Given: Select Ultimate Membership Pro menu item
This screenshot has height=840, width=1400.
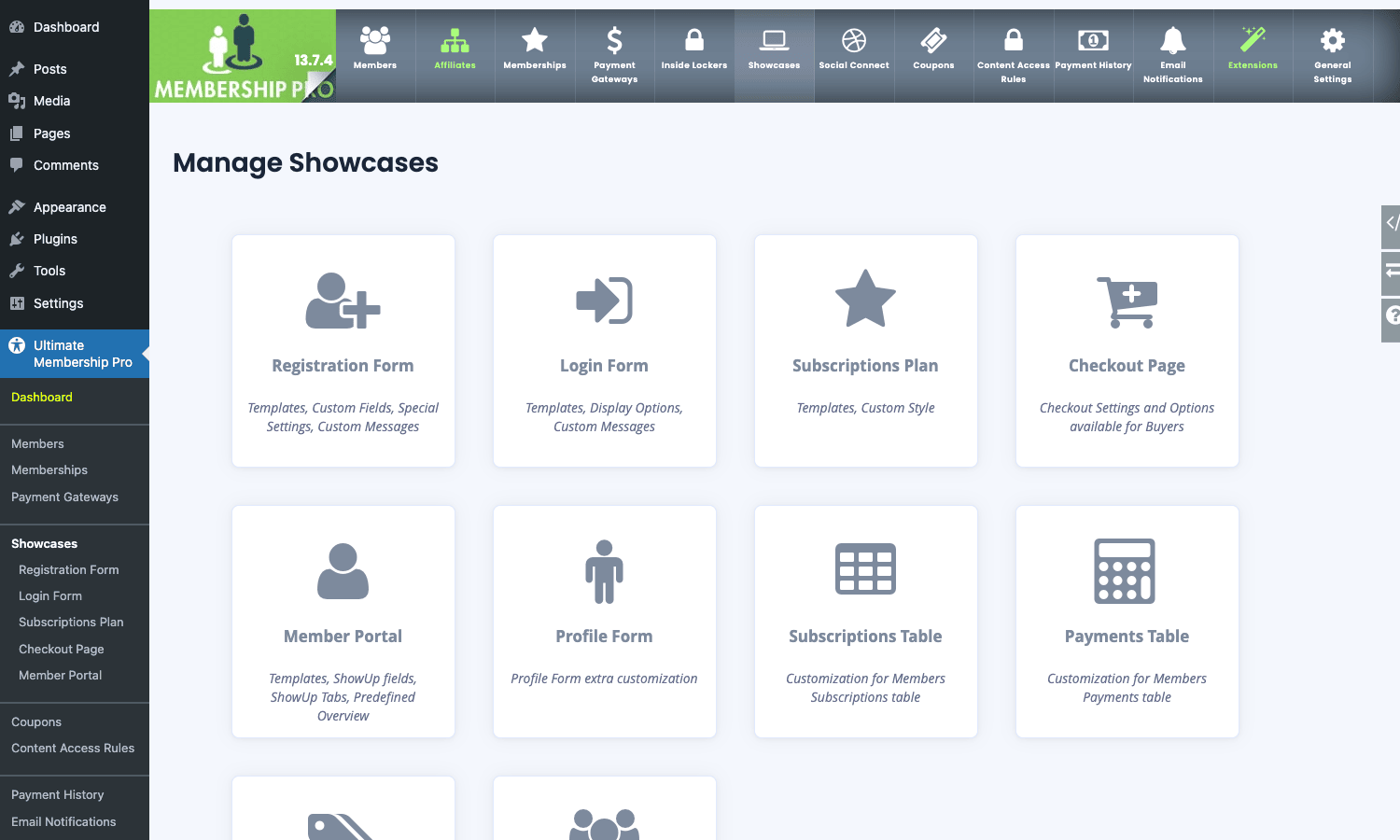Looking at the screenshot, I should click(x=75, y=354).
